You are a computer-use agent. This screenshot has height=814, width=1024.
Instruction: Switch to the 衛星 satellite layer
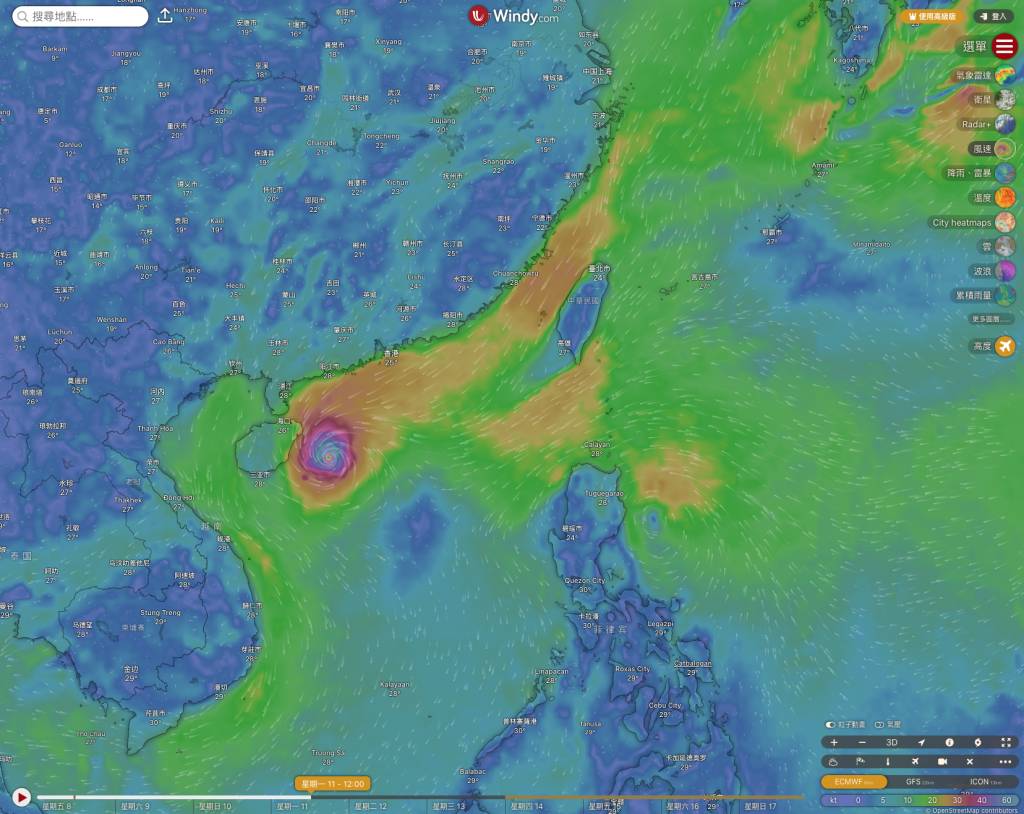click(1004, 99)
